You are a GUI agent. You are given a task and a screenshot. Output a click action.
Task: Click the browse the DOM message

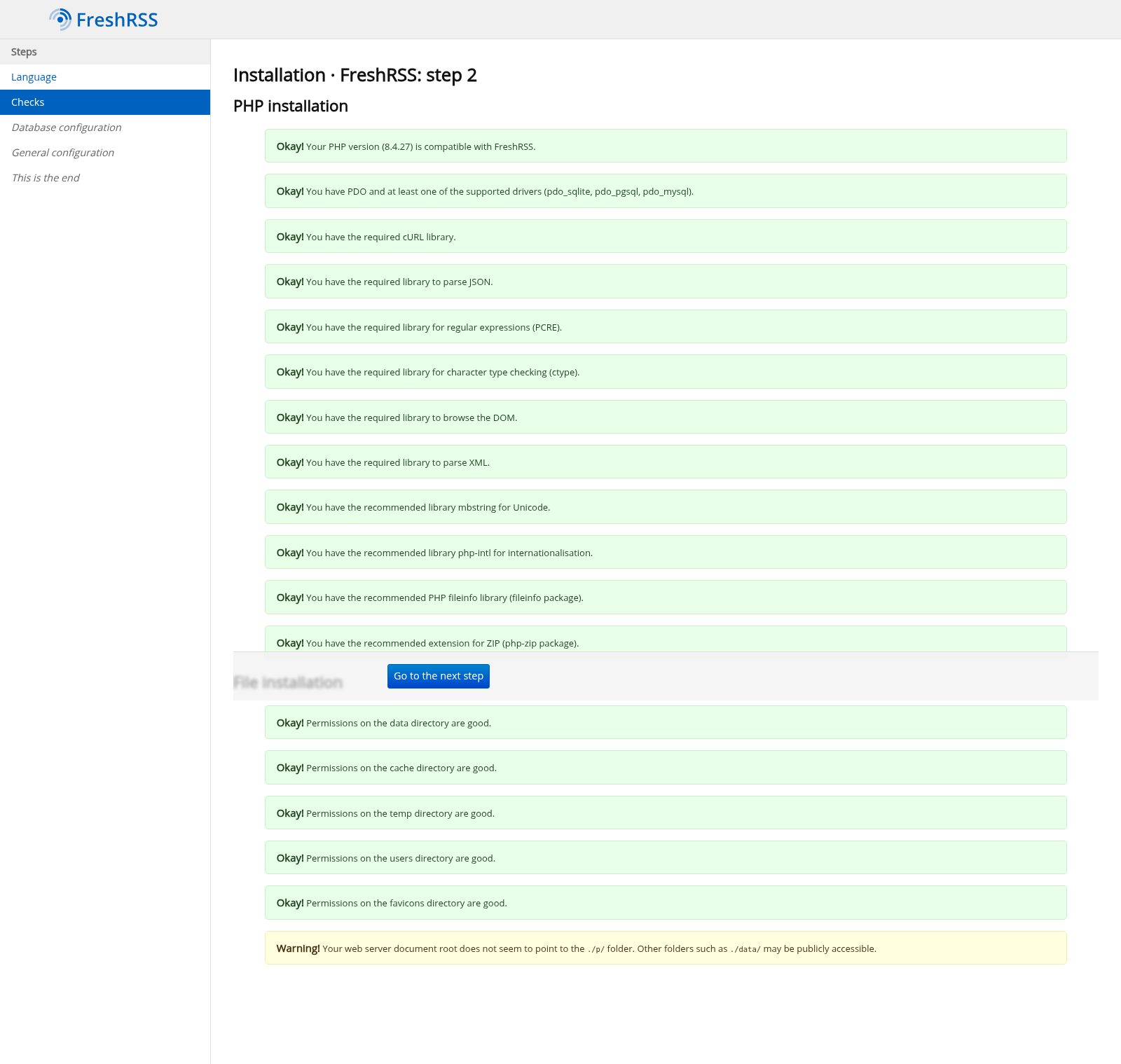(x=666, y=417)
